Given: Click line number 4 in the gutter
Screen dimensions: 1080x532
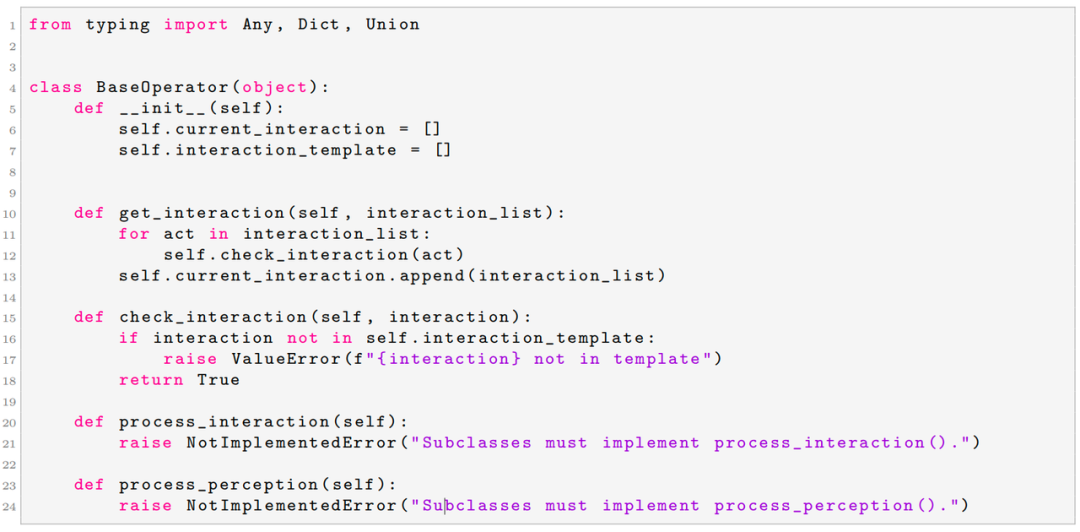Looking at the screenshot, I should [15, 89].
